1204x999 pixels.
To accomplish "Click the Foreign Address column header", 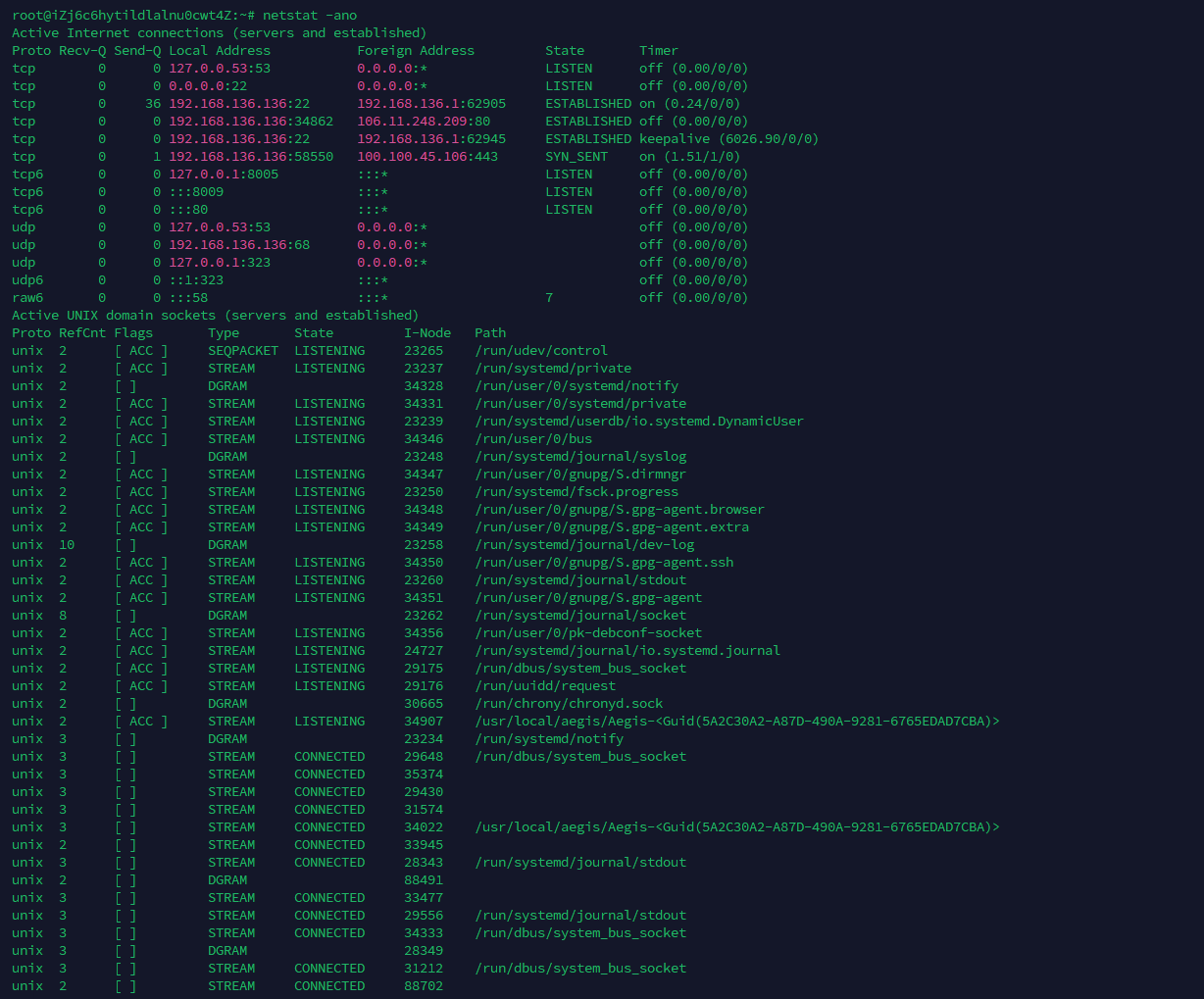I will pos(416,51).
